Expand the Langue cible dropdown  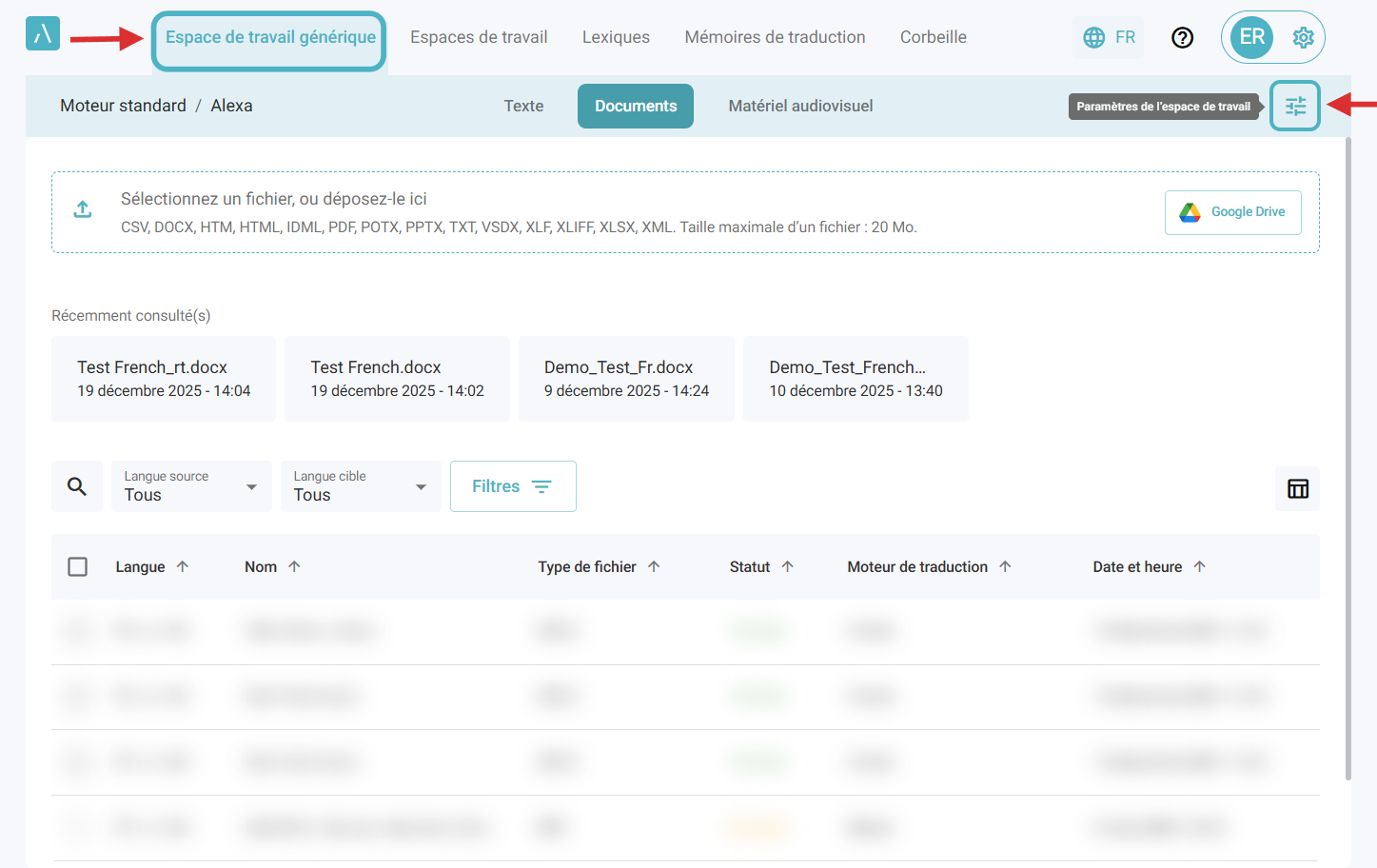(361, 486)
